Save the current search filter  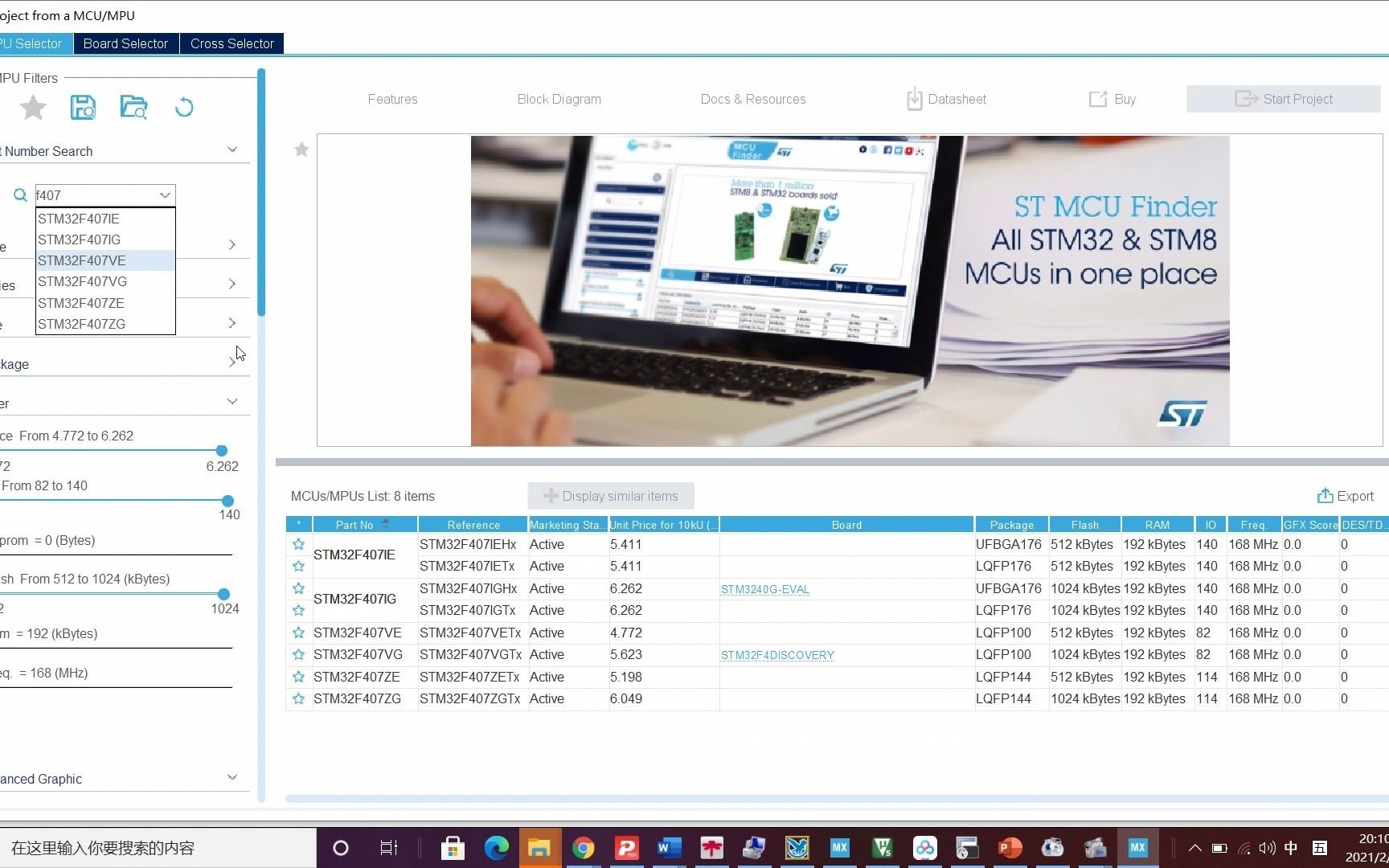[83, 107]
